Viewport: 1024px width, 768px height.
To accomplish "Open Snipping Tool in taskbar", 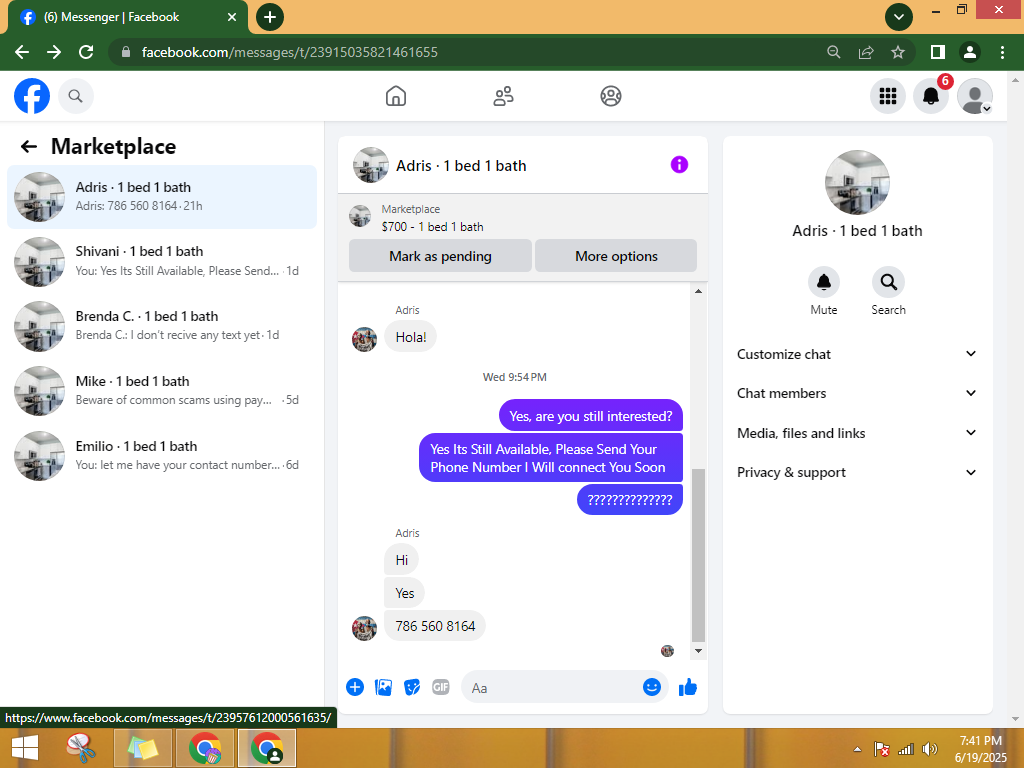I will (x=82, y=748).
